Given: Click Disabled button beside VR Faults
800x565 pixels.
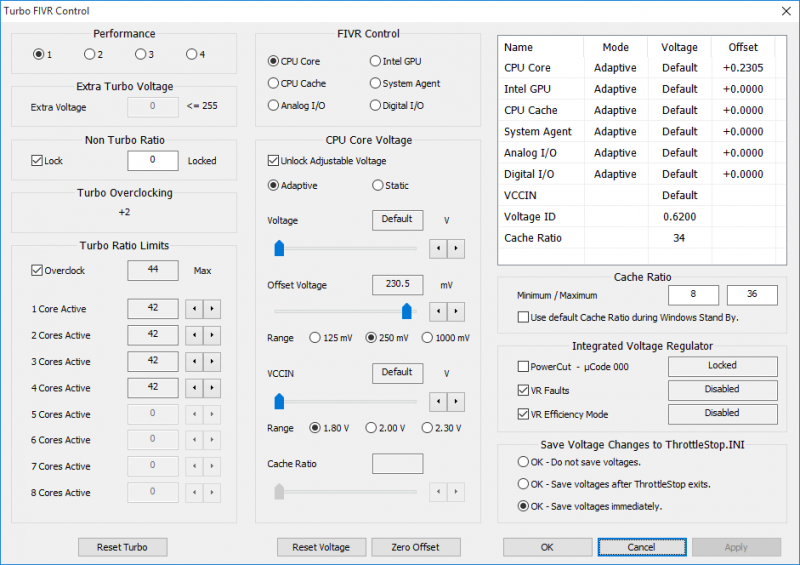Looking at the screenshot, I should click(x=723, y=390).
